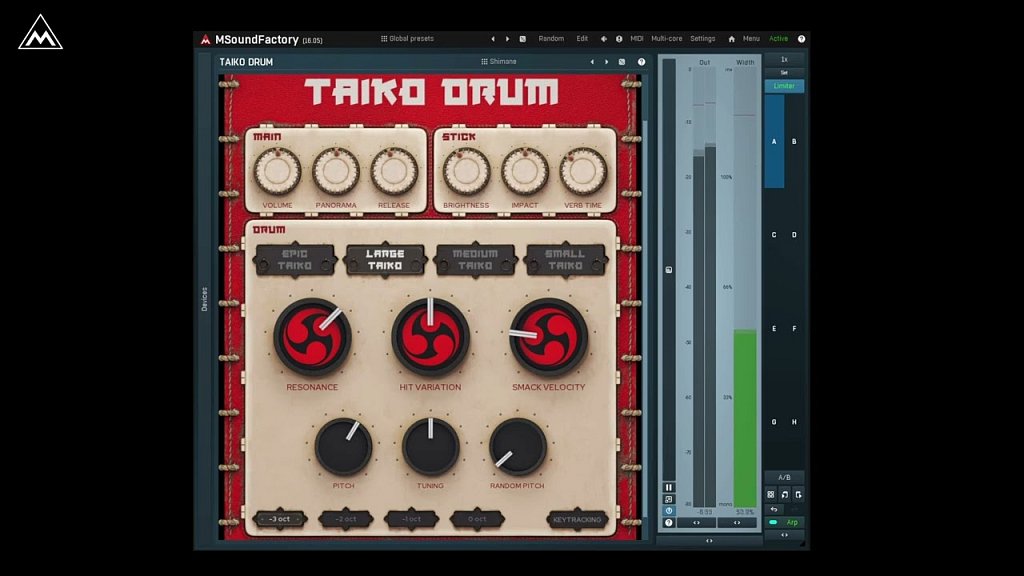Click the Resonance knob

pos(312,337)
